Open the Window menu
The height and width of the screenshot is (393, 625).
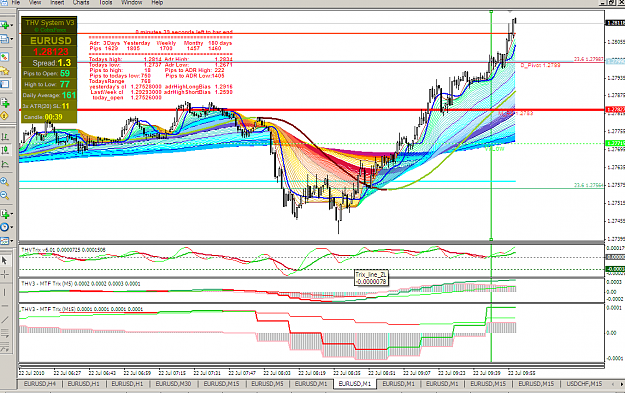tap(132, 2)
